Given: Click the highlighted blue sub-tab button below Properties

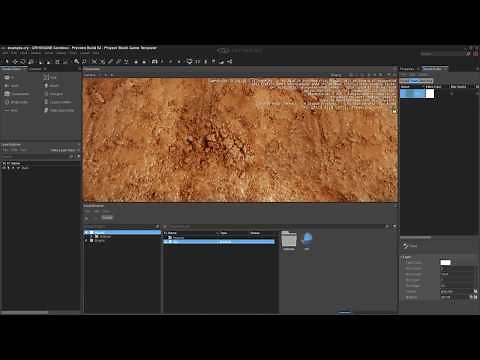Looking at the screenshot, I should (x=417, y=81).
